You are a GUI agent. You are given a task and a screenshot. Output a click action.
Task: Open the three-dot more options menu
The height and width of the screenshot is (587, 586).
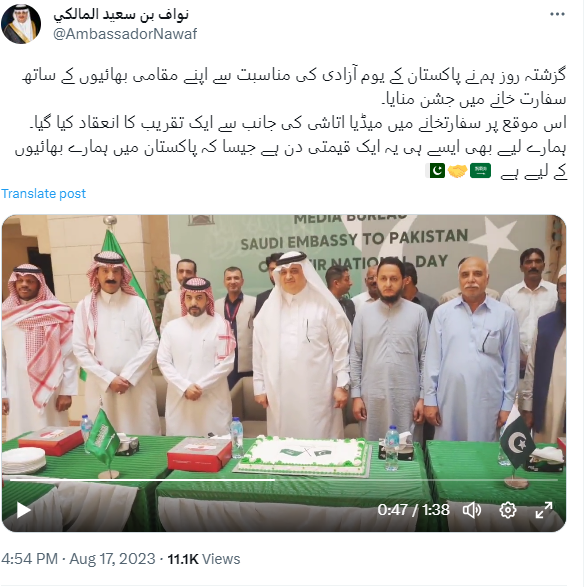coord(557,14)
